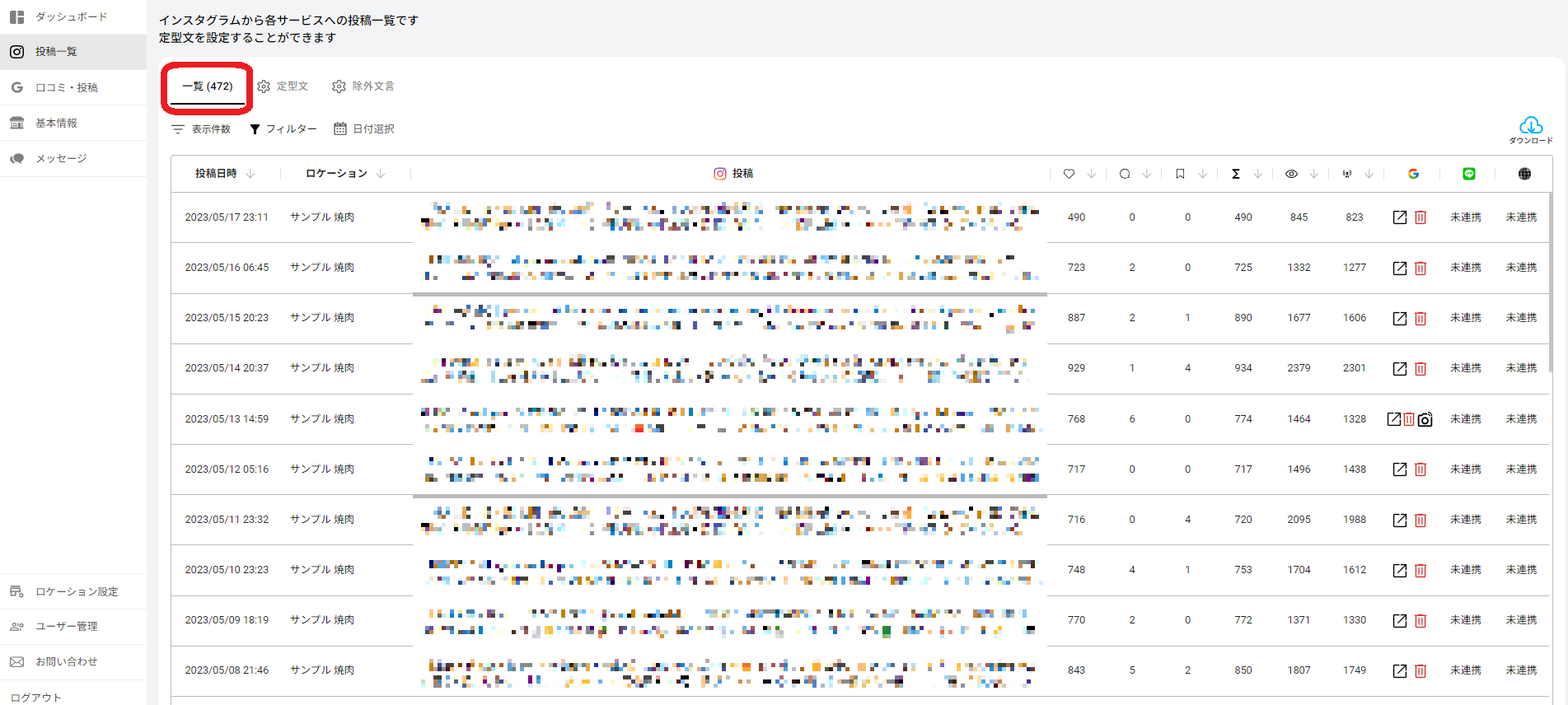Screen dimensions: 1568x705
Task: Open ダッシュボード in the sidebar
Action: (71, 16)
